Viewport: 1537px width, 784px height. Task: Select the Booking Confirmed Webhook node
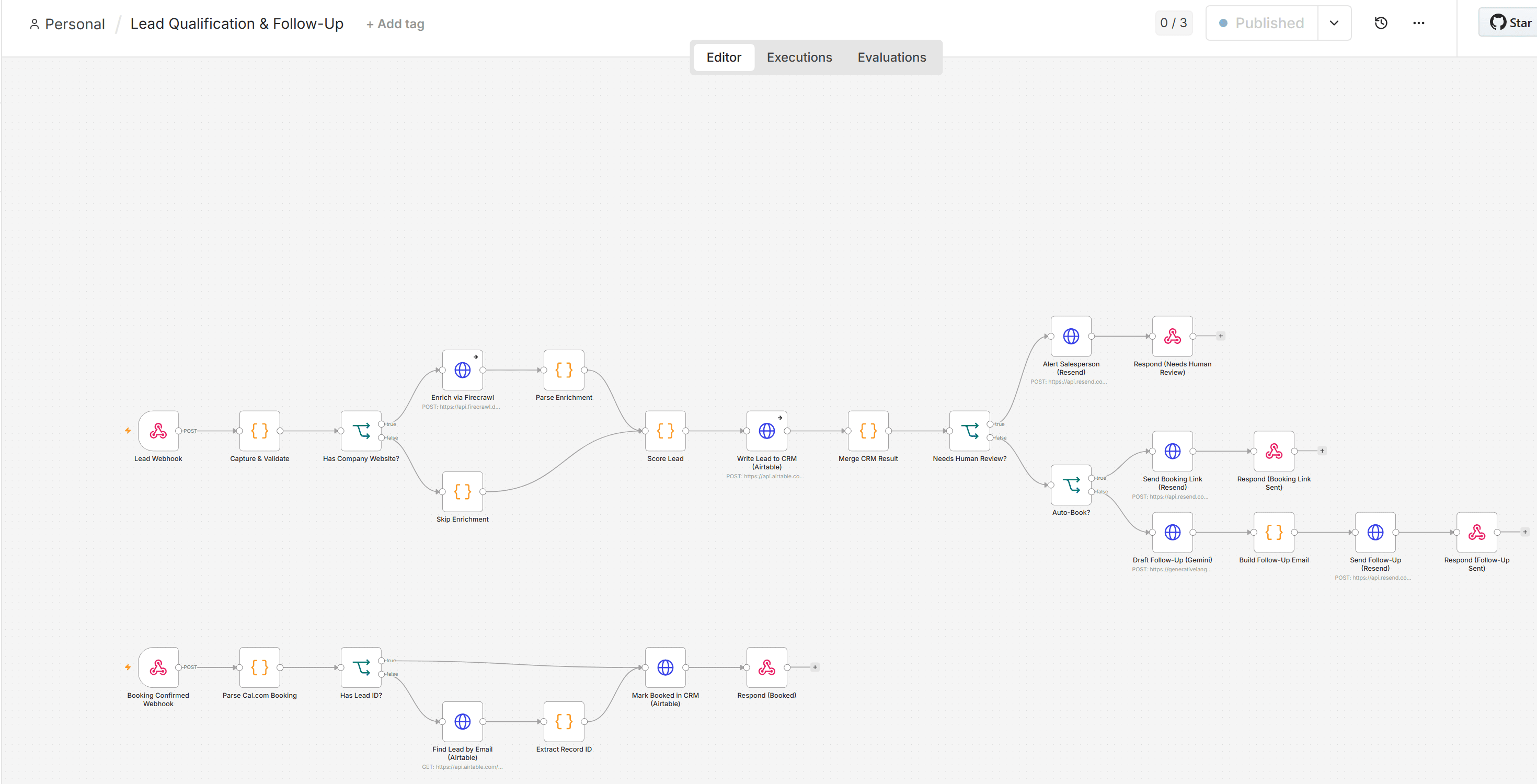158,667
